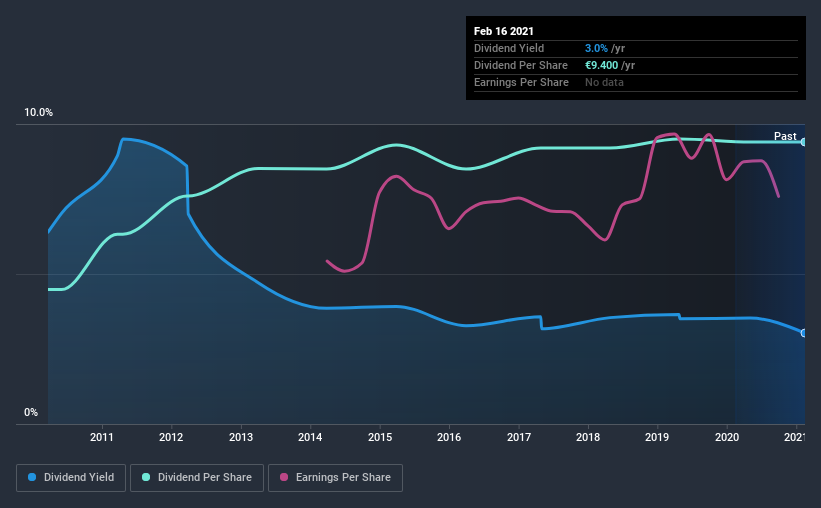Toggle the Dividend Per Share legend button
821x508 pixels.
tap(197, 478)
